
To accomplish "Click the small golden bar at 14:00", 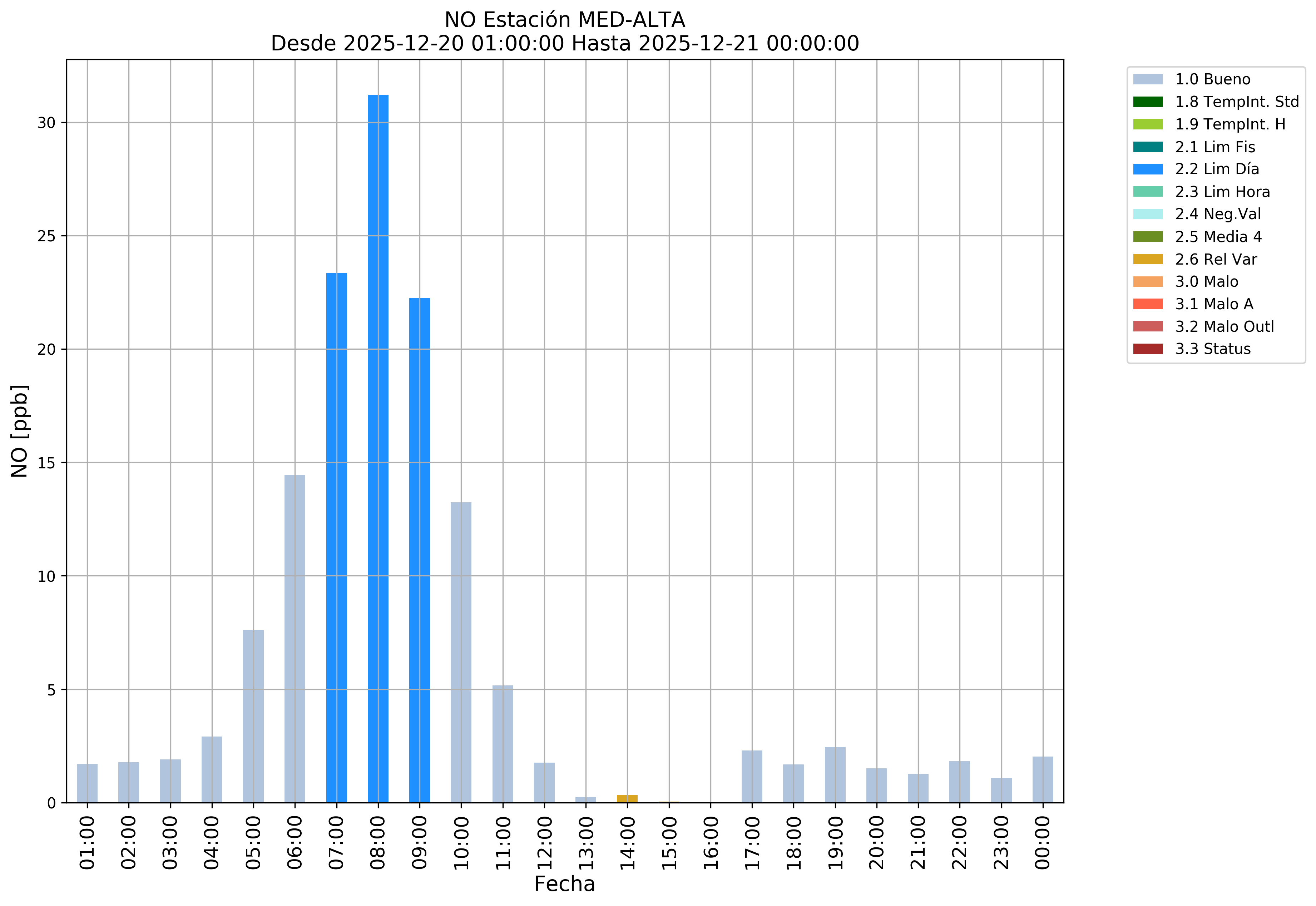I will 627,799.
